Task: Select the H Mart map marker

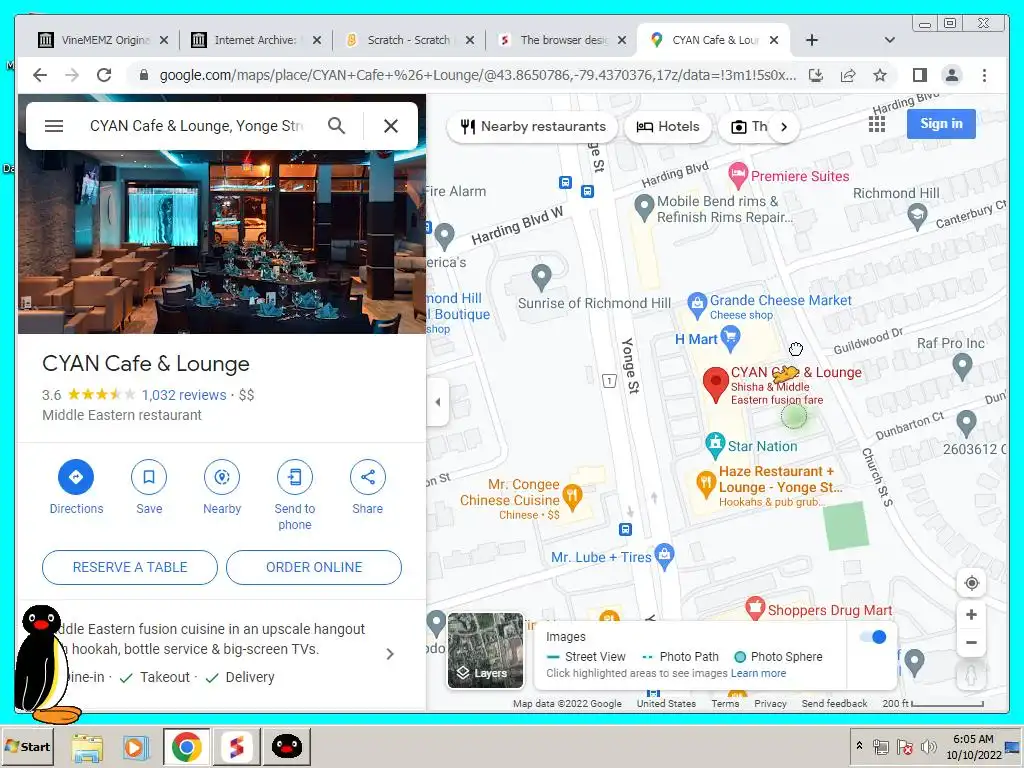Action: 730,338
